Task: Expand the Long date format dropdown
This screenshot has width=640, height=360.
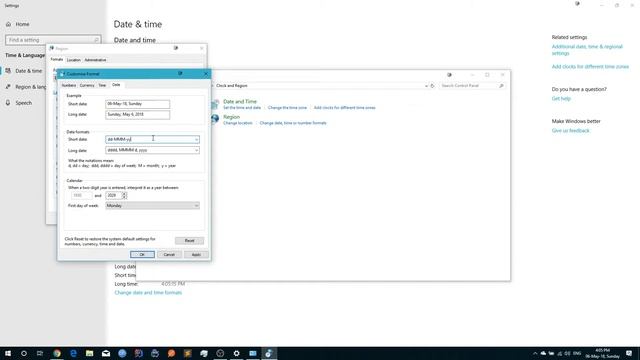Action: pyautogui.click(x=196, y=151)
